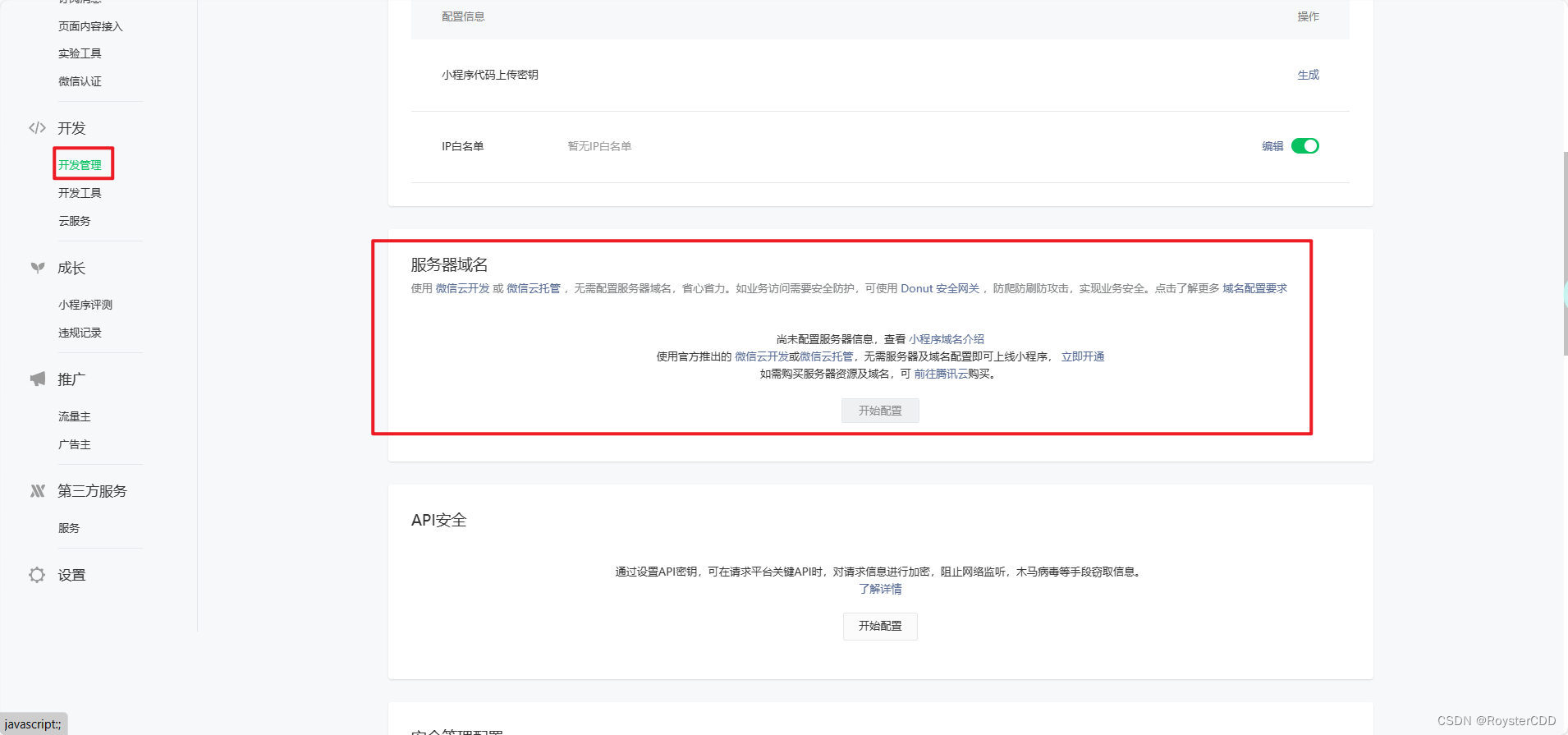This screenshot has height=735, width=1568.
Task: Open 广告主 menu item
Action: (75, 444)
